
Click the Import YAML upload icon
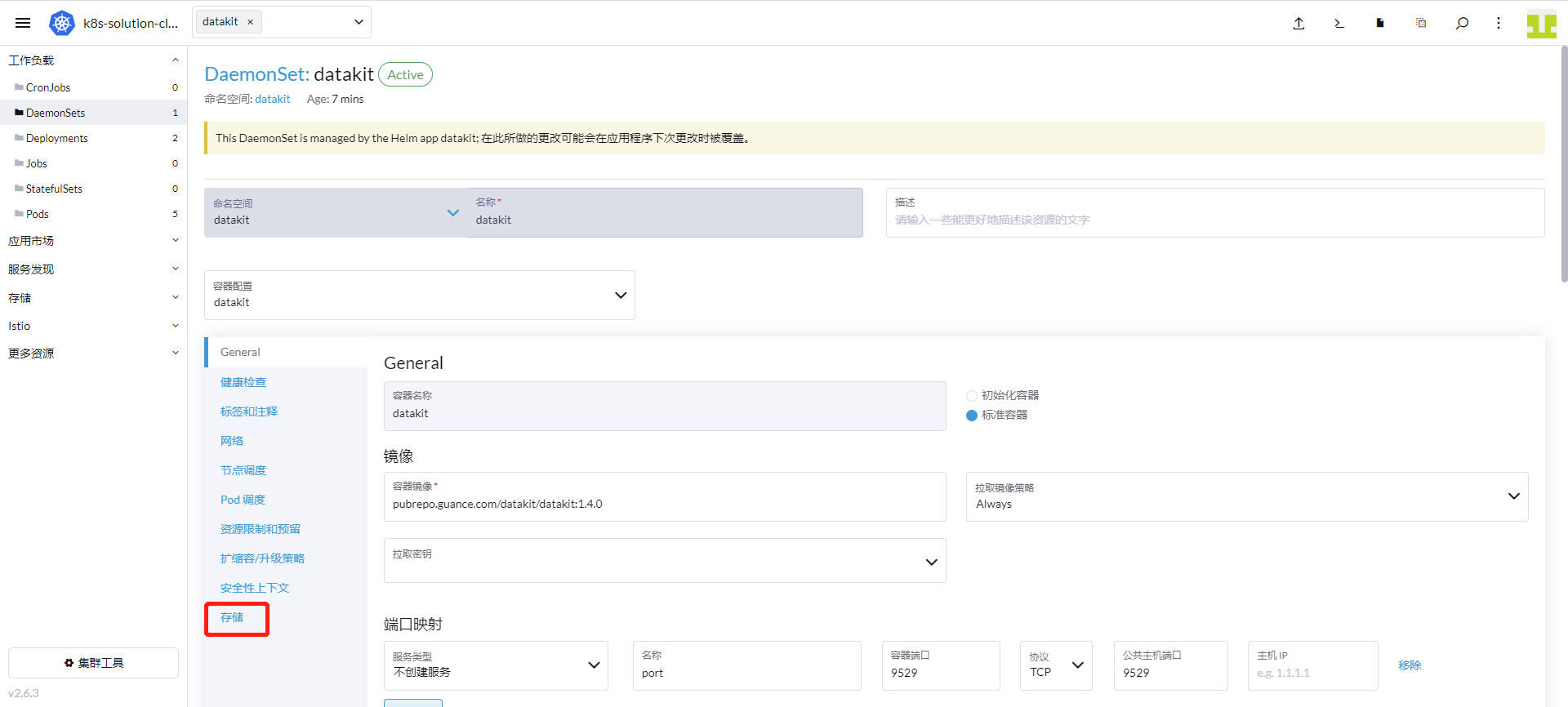(1298, 23)
